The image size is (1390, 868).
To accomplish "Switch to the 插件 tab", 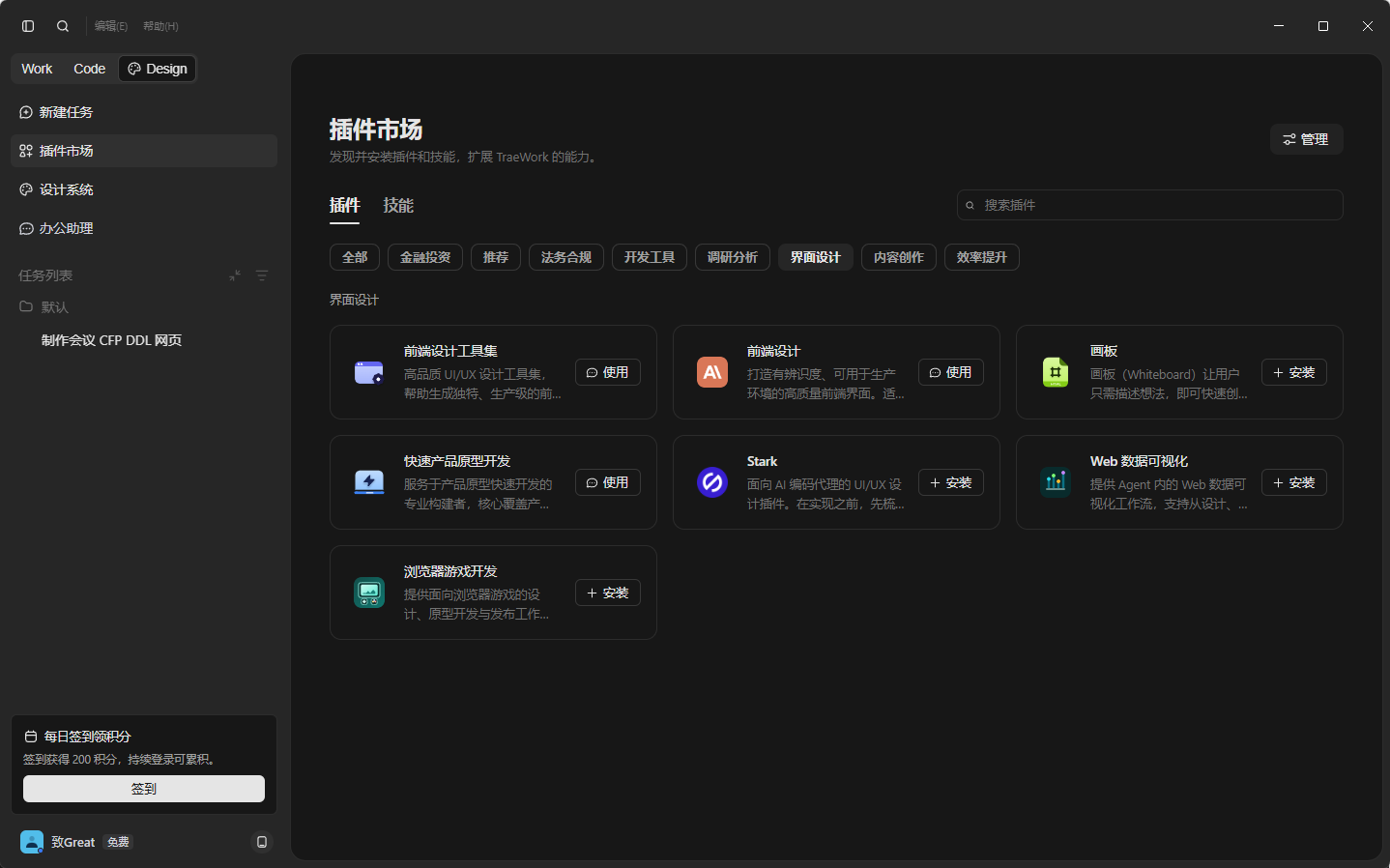I will tap(344, 205).
